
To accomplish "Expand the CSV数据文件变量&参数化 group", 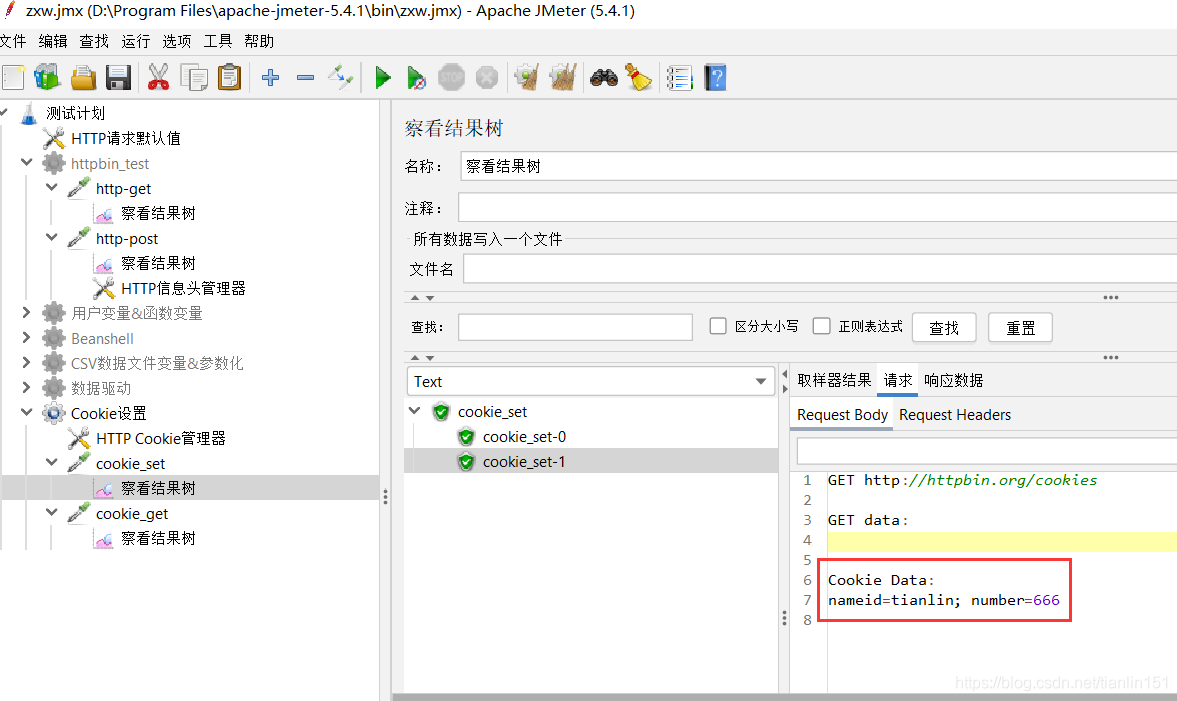I will pyautogui.click(x=27, y=363).
